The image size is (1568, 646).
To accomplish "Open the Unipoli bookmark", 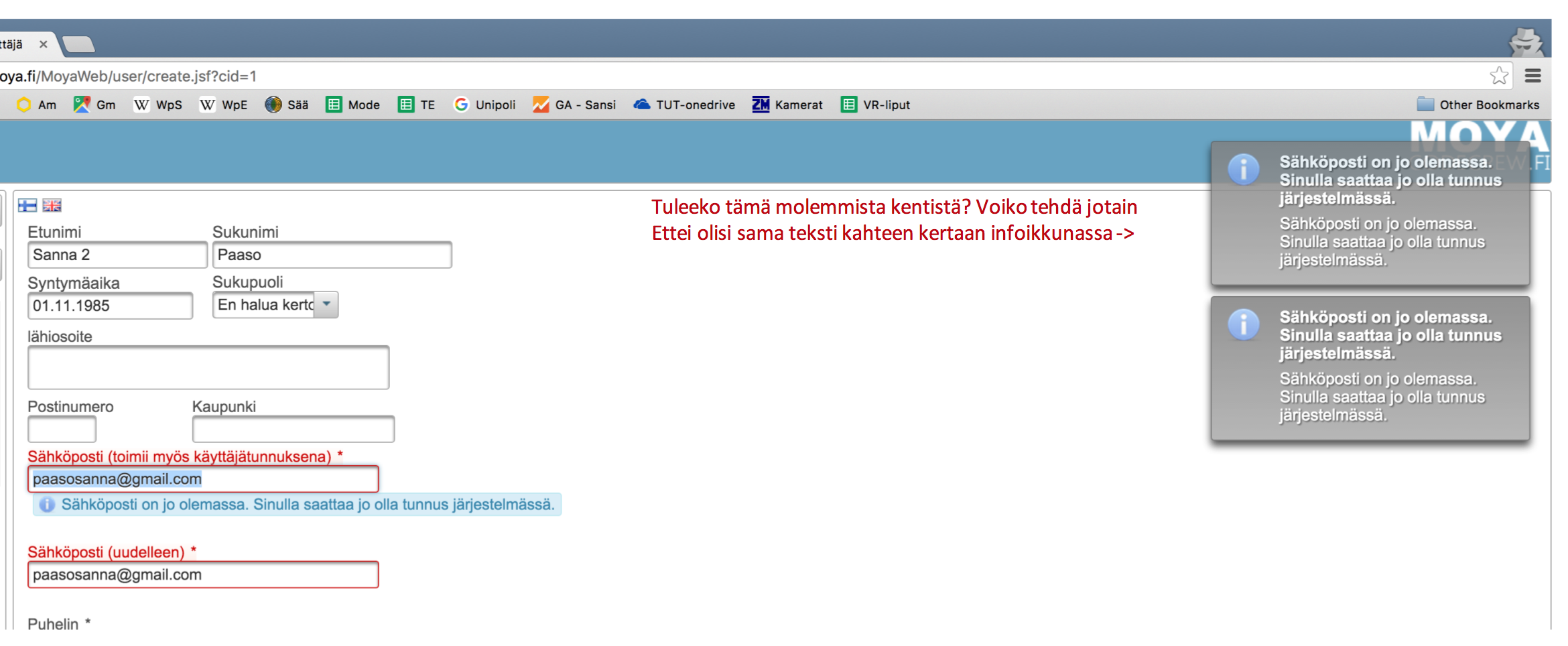I will (x=484, y=105).
